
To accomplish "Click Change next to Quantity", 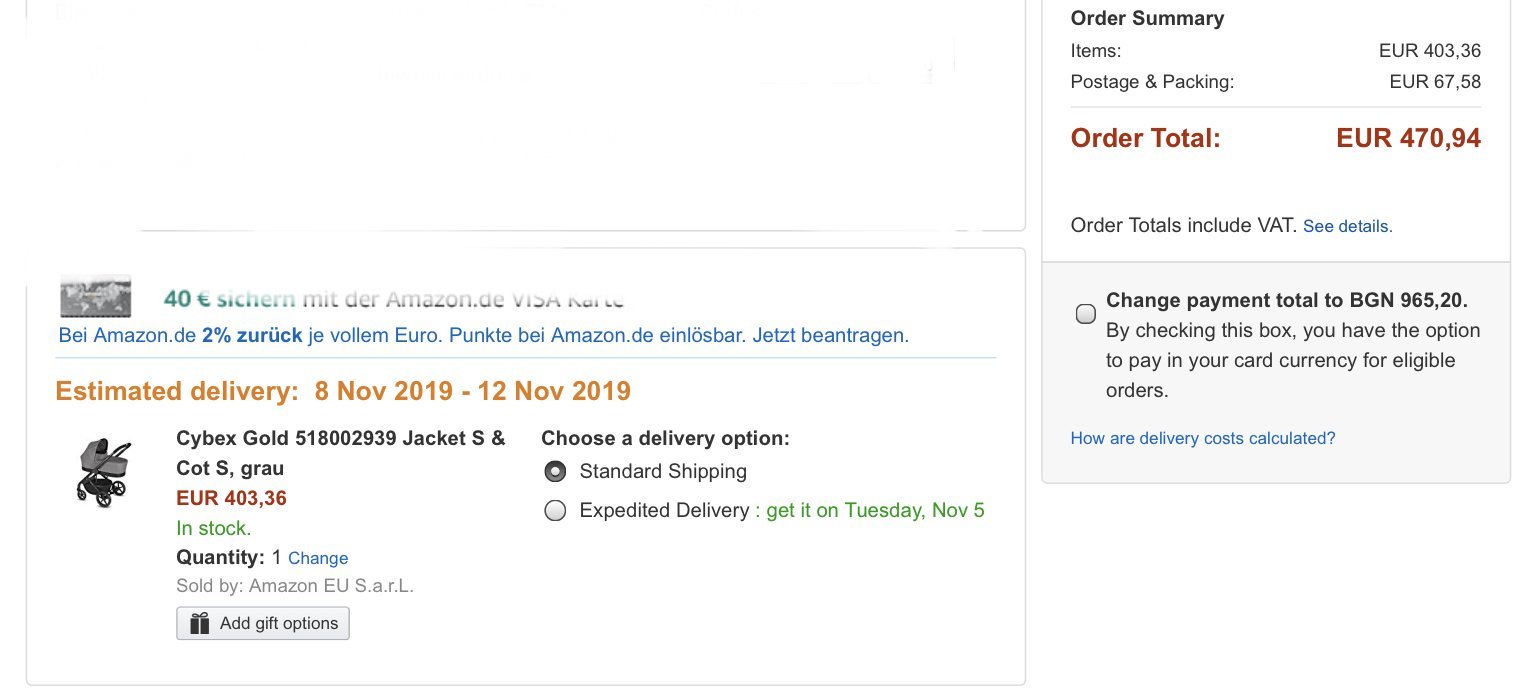I will tap(318, 558).
